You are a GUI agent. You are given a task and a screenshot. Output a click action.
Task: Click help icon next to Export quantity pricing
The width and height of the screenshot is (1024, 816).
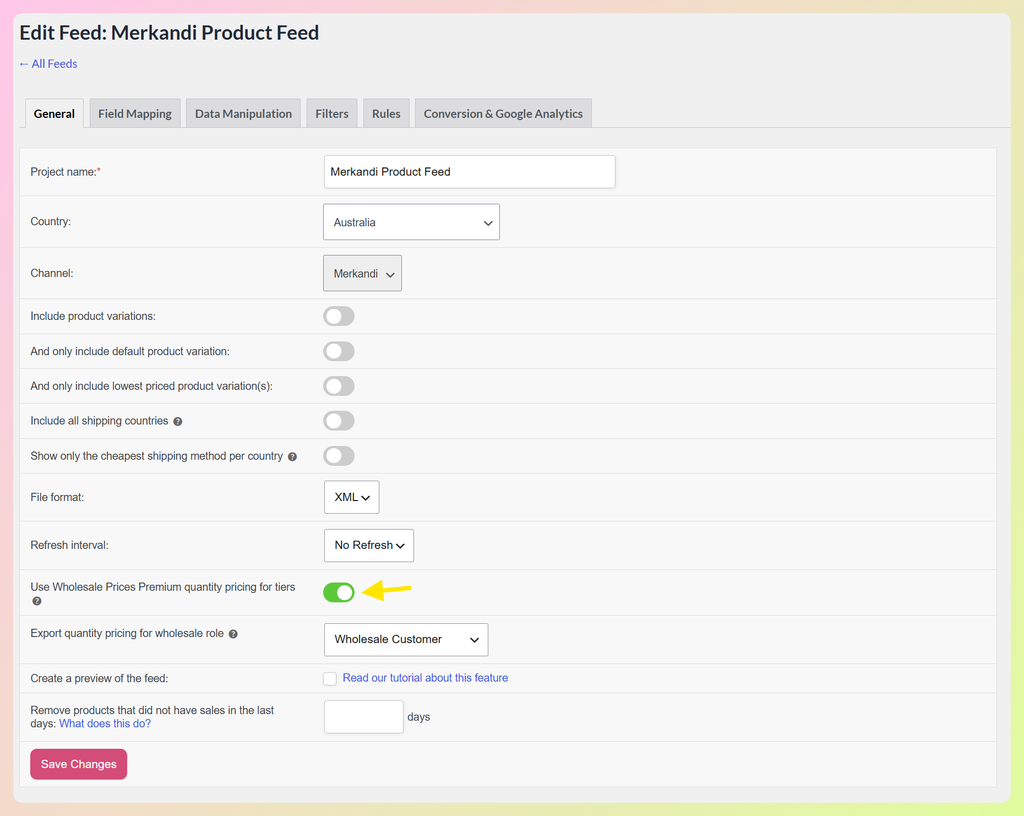pos(233,634)
